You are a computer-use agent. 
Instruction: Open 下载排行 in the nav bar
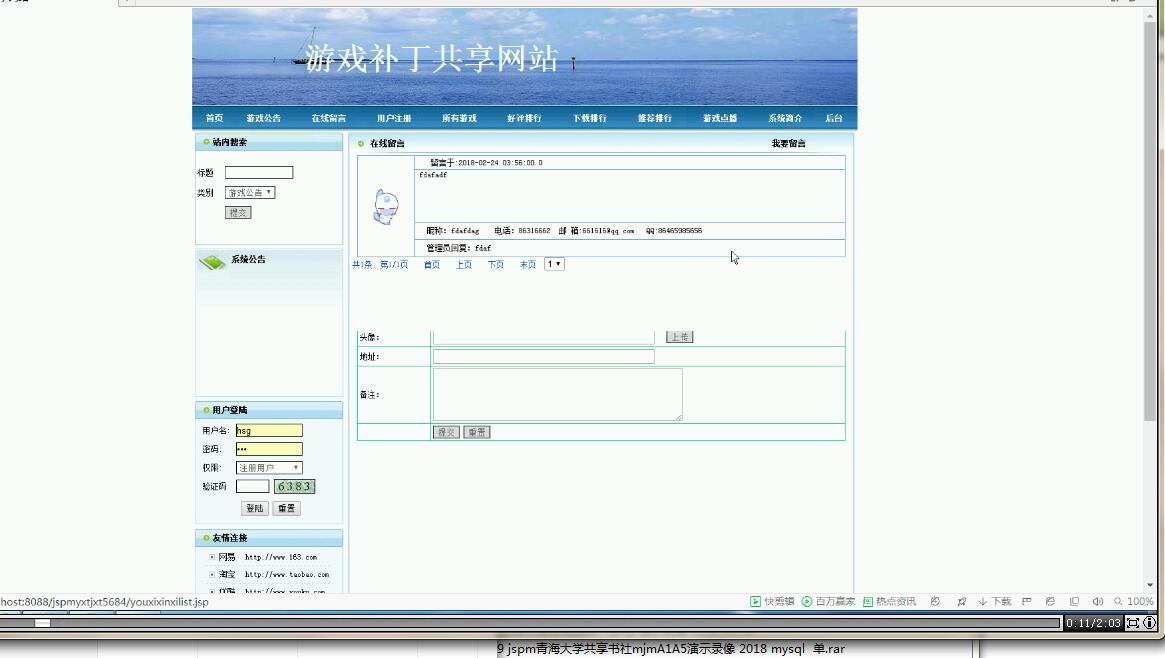pyautogui.click(x=589, y=118)
